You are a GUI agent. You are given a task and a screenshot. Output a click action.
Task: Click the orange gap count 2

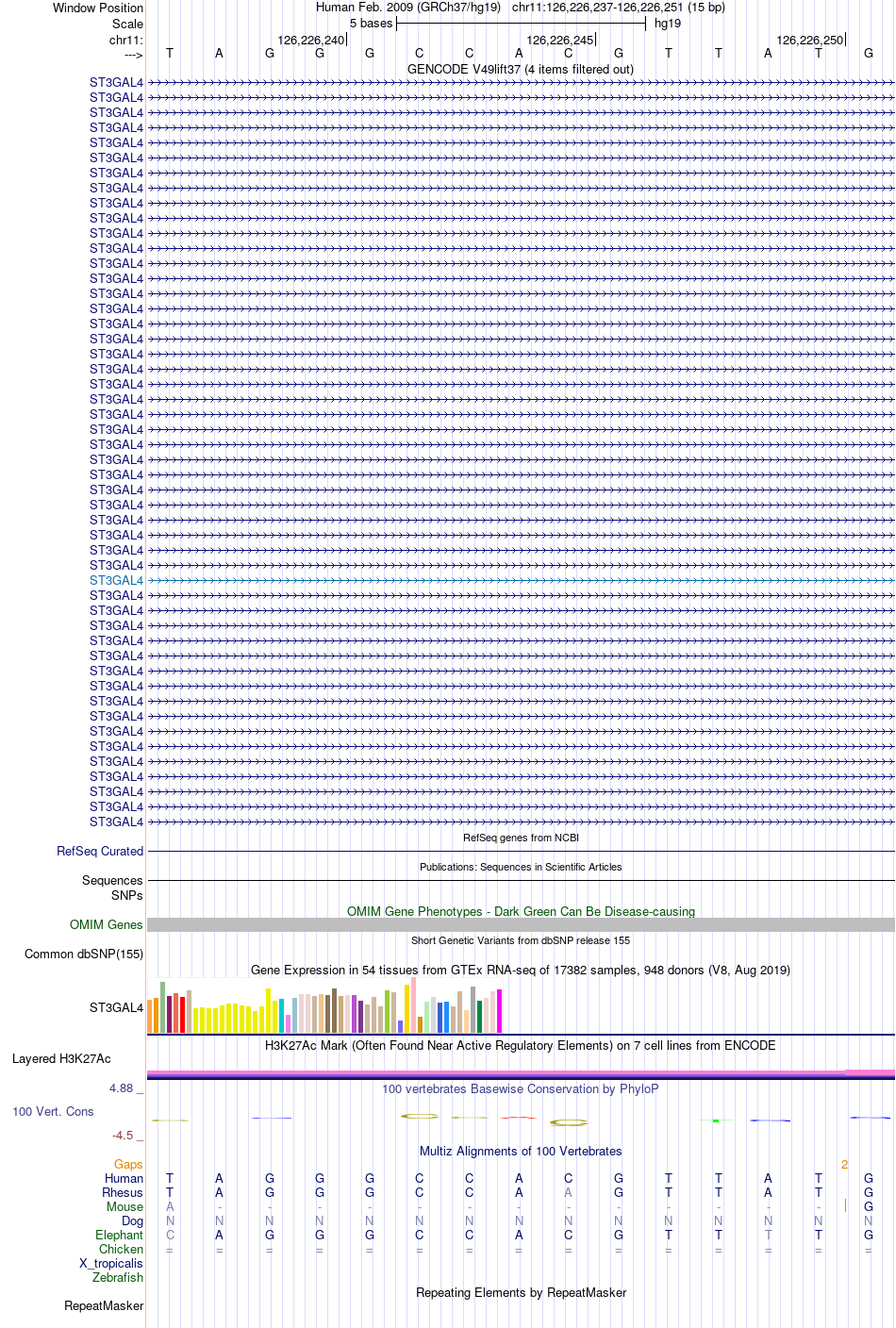click(844, 1164)
